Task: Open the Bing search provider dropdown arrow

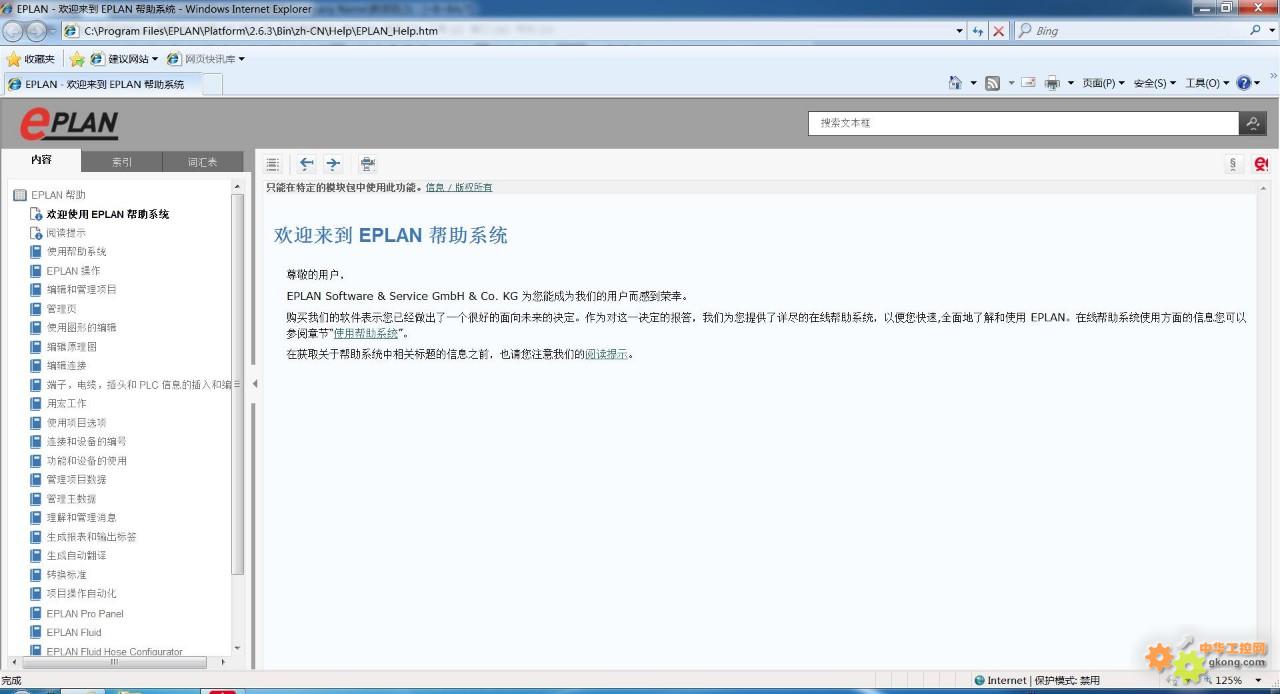Action: coord(1270,31)
